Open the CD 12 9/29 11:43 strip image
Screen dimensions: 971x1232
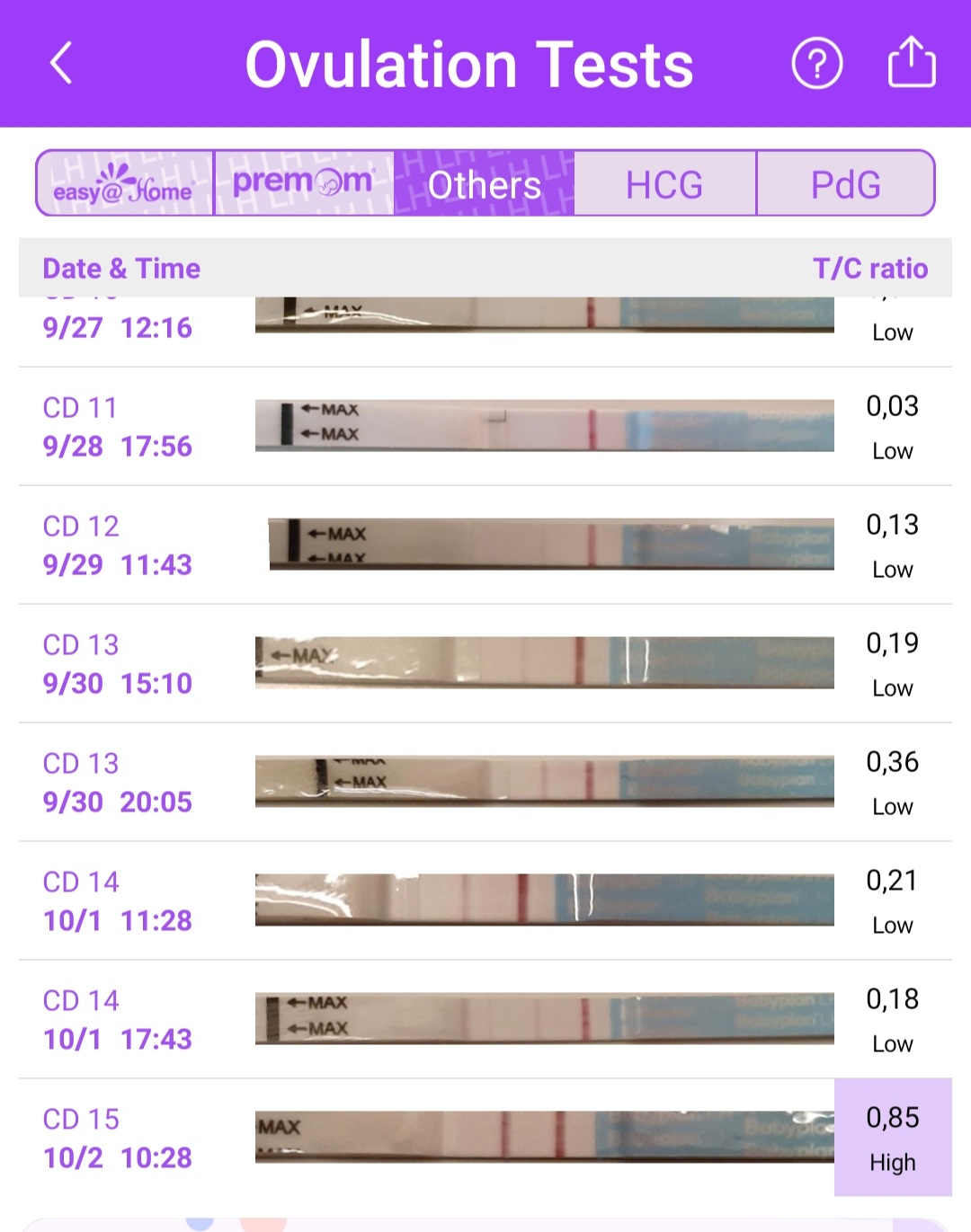tap(550, 544)
